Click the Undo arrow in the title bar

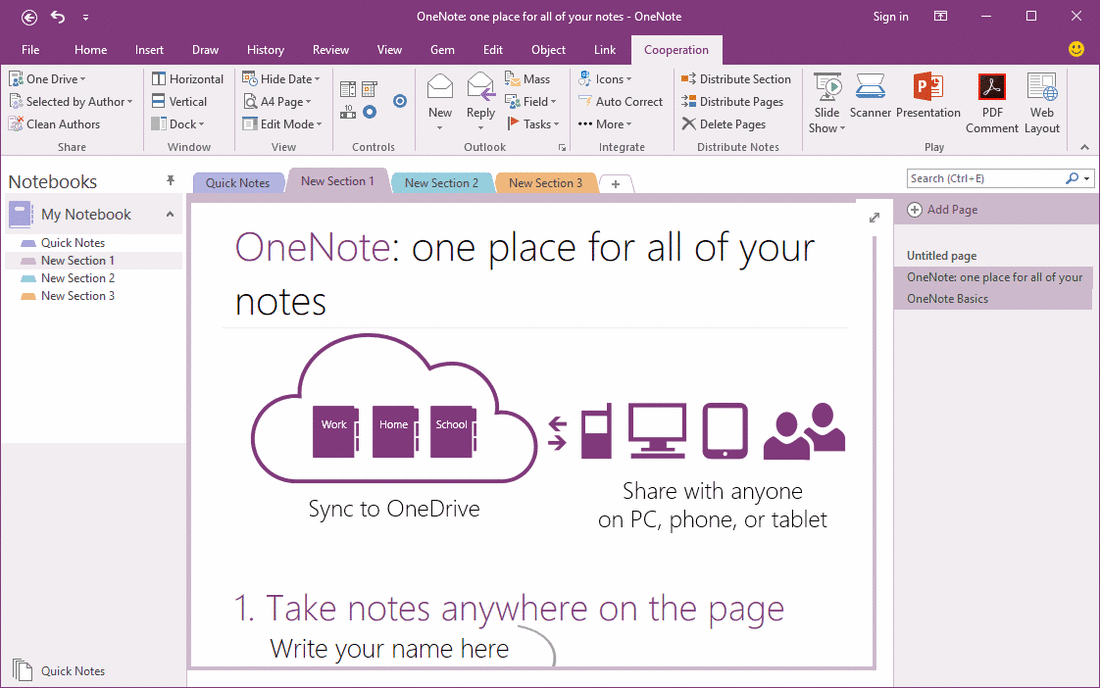(x=58, y=17)
